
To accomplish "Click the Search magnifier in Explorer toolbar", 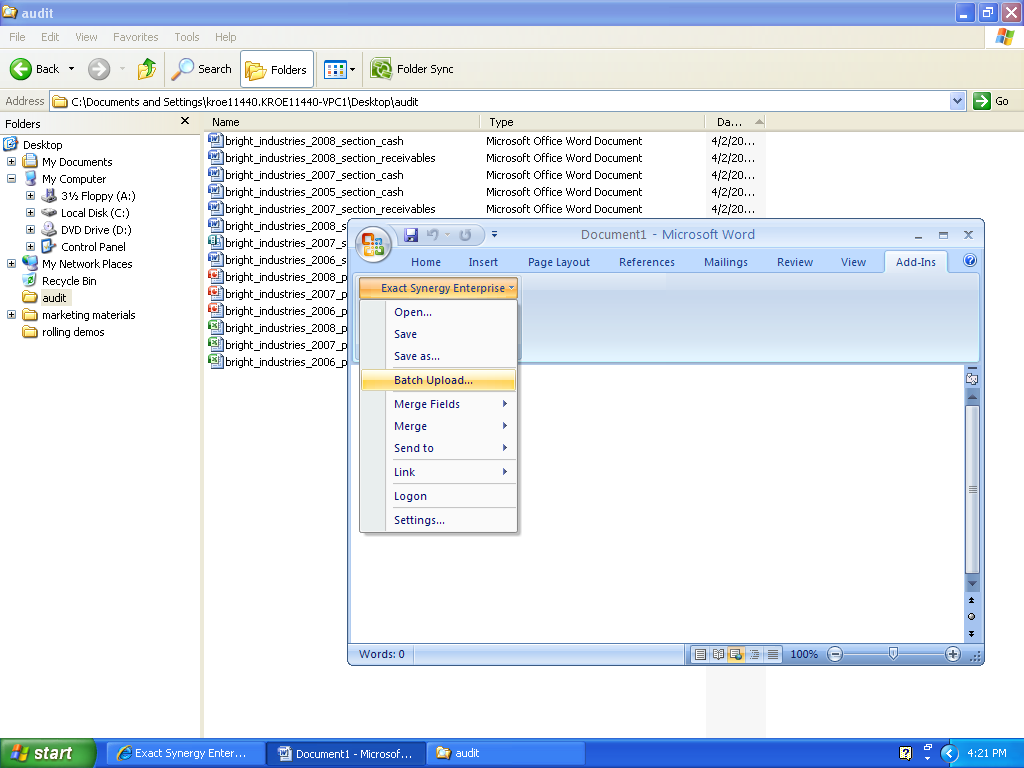I will [182, 69].
